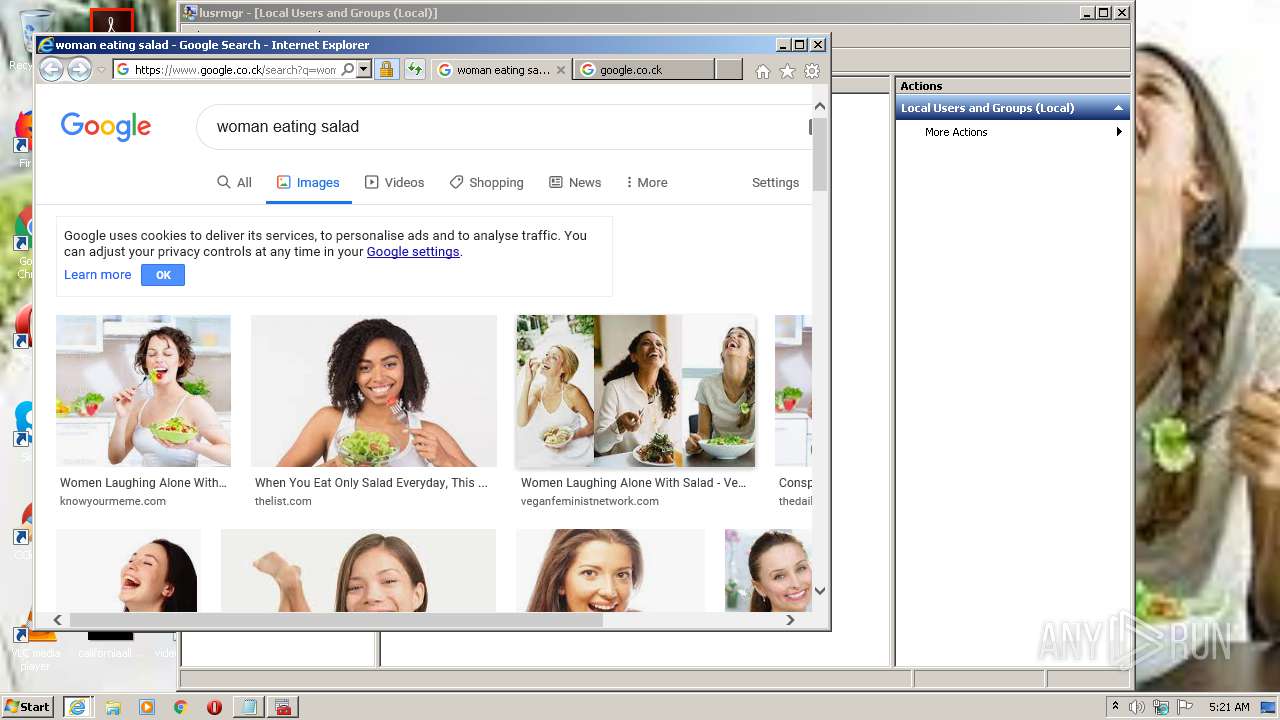This screenshot has height=720, width=1280.
Task: Click the horizontal scroll-right arrow
Action: (790, 620)
